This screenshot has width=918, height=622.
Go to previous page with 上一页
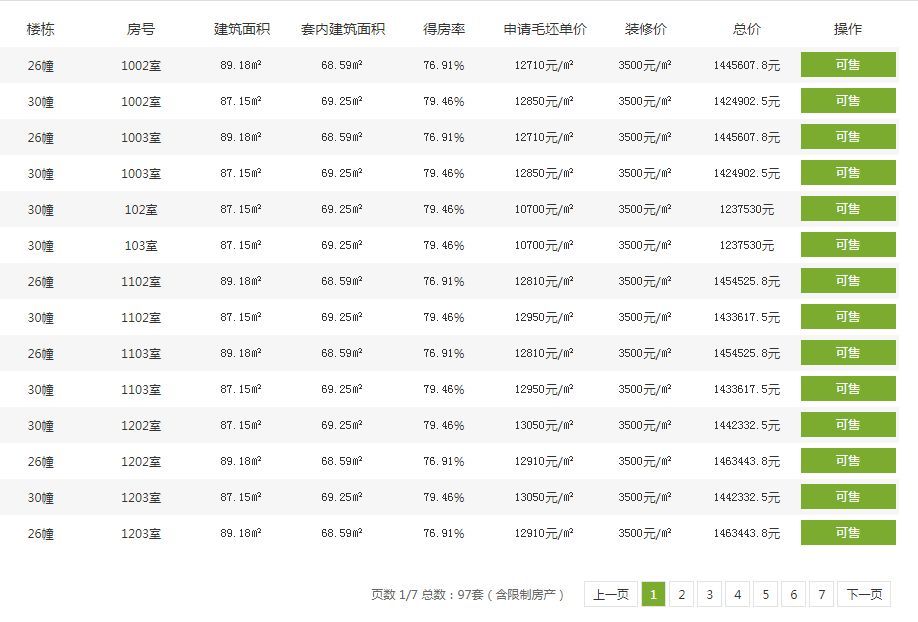pos(611,594)
